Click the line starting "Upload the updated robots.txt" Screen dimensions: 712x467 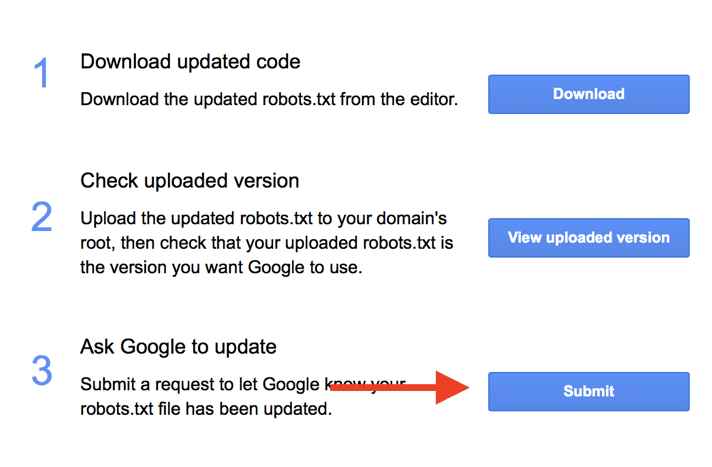click(x=272, y=218)
